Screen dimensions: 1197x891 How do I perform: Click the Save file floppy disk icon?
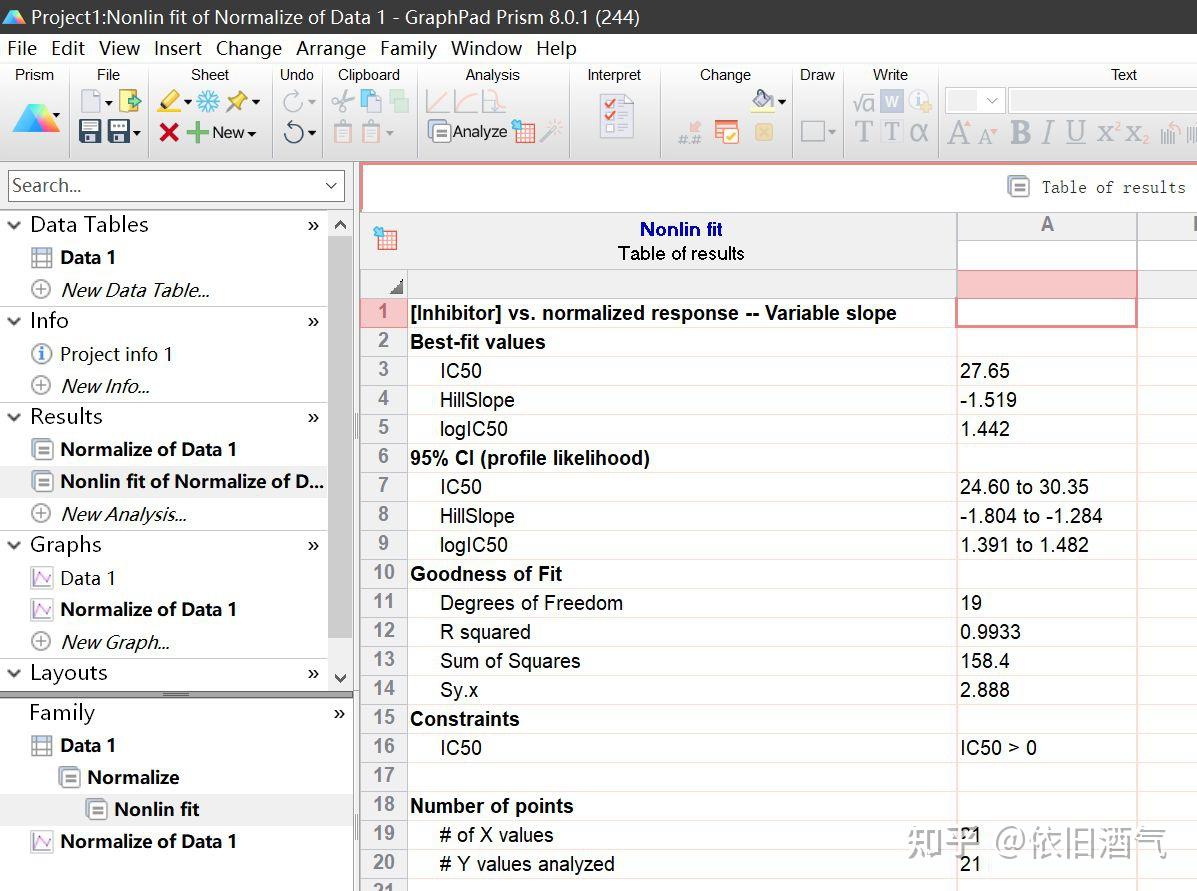click(x=90, y=132)
